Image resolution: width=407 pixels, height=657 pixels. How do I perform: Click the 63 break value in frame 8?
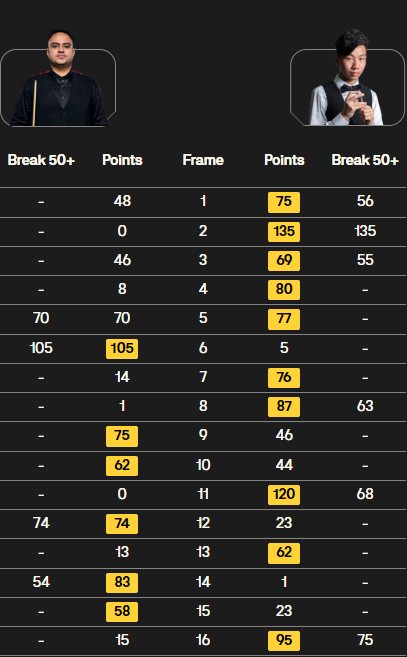click(365, 406)
